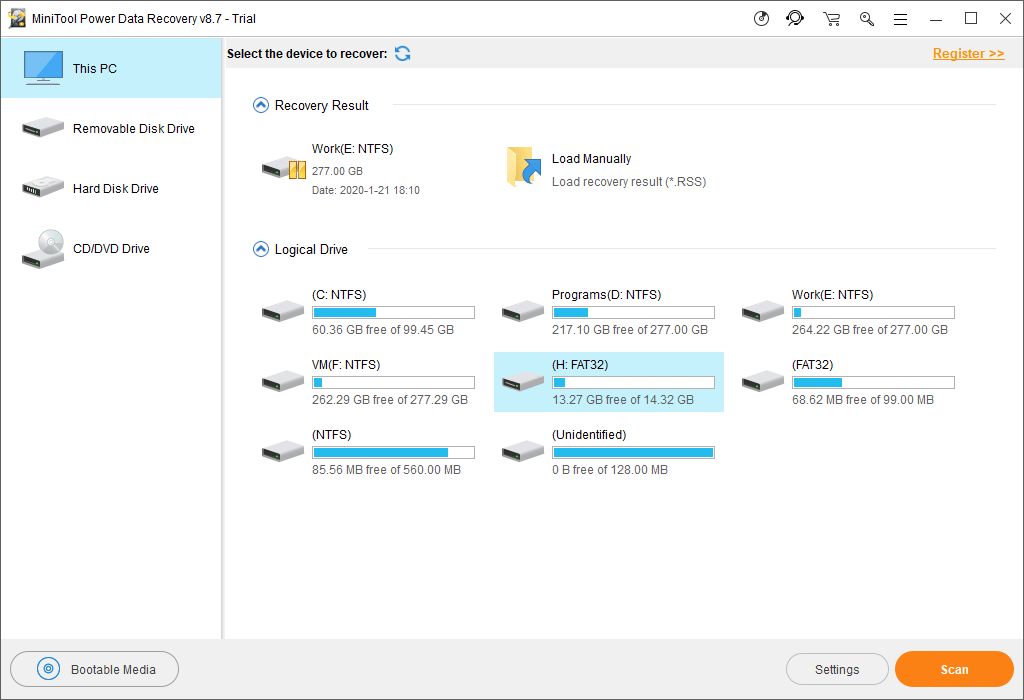The image size is (1024, 700).
Task: Click the bootable disc icon in title bar
Action: click(761, 18)
